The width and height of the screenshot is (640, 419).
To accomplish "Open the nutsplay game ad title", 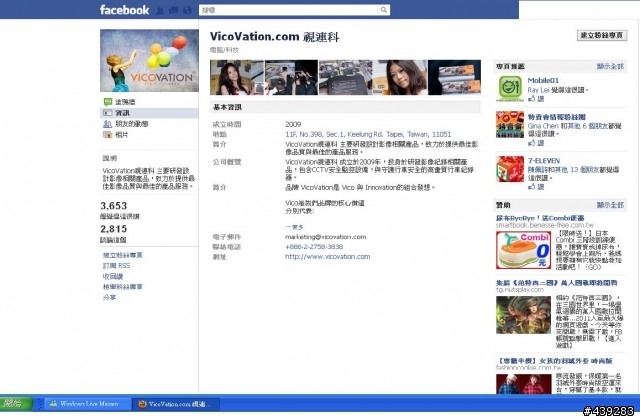I will tap(557, 283).
